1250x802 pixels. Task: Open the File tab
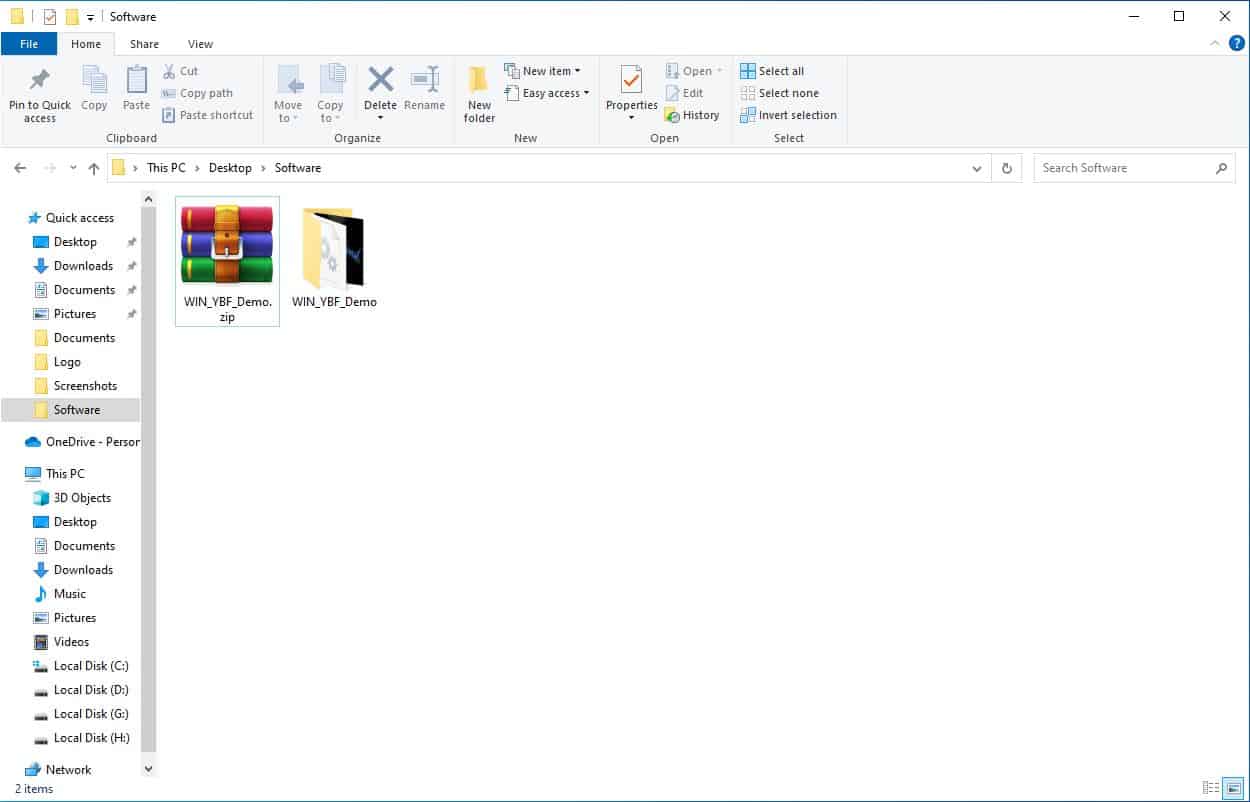click(29, 44)
